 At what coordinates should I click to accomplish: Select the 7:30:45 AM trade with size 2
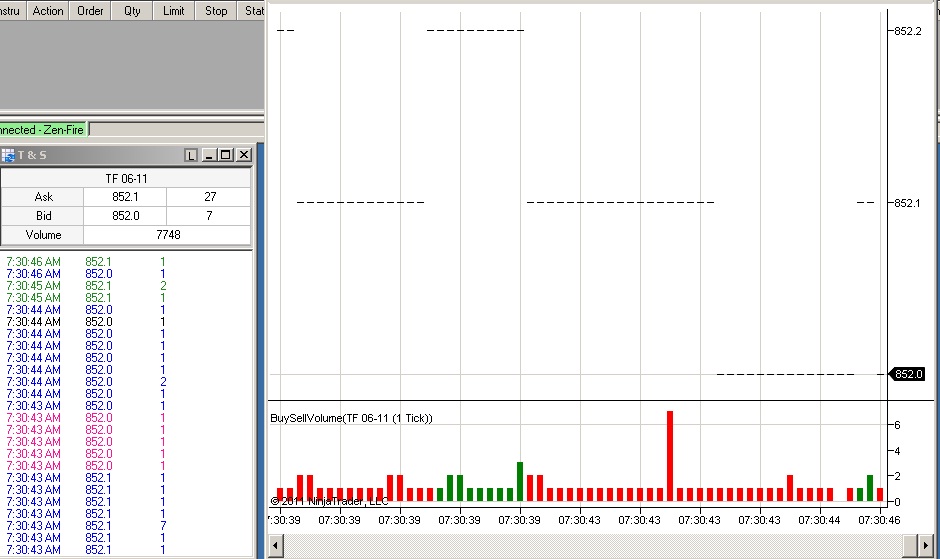(126, 286)
